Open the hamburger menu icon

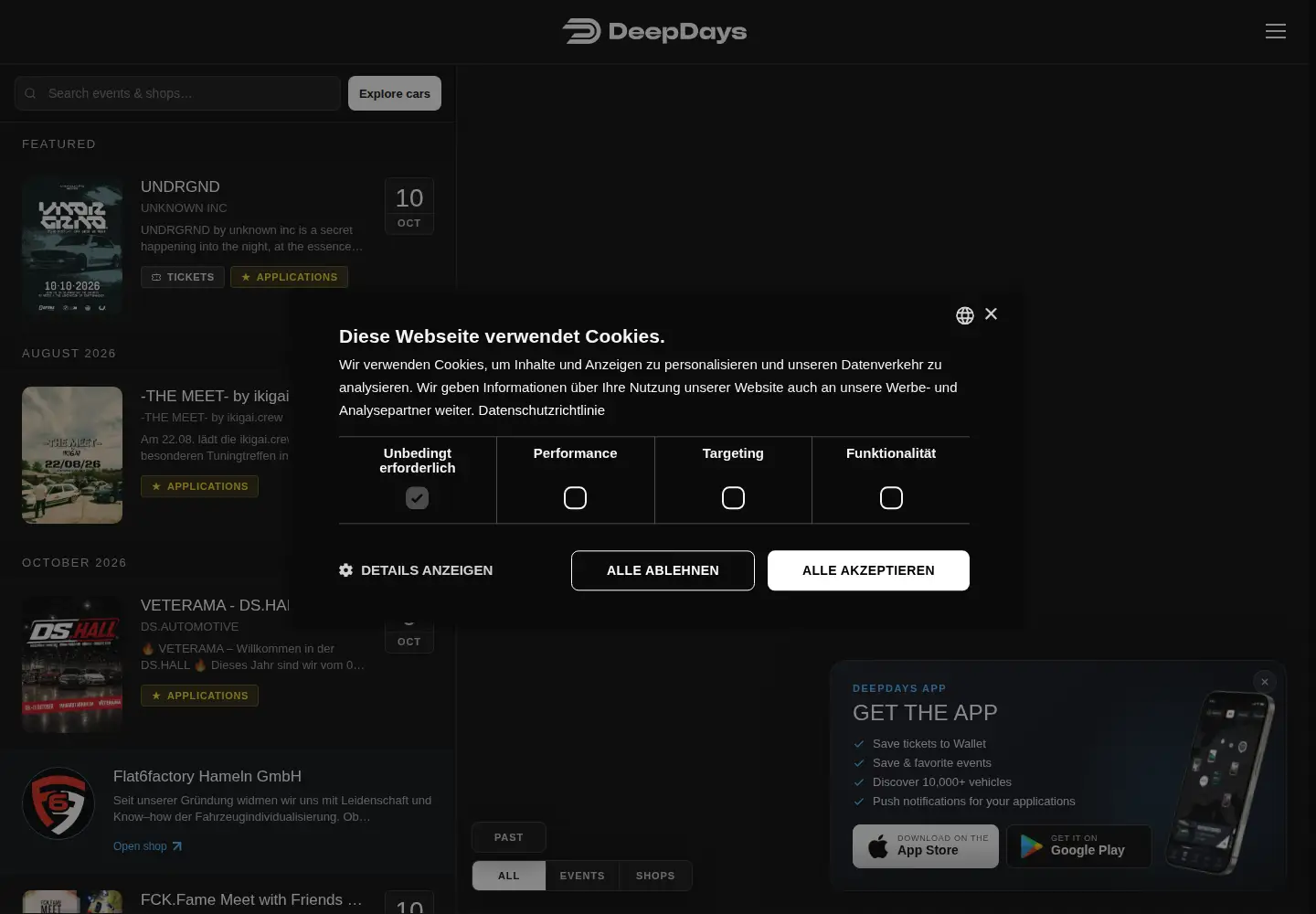pos(1276,31)
